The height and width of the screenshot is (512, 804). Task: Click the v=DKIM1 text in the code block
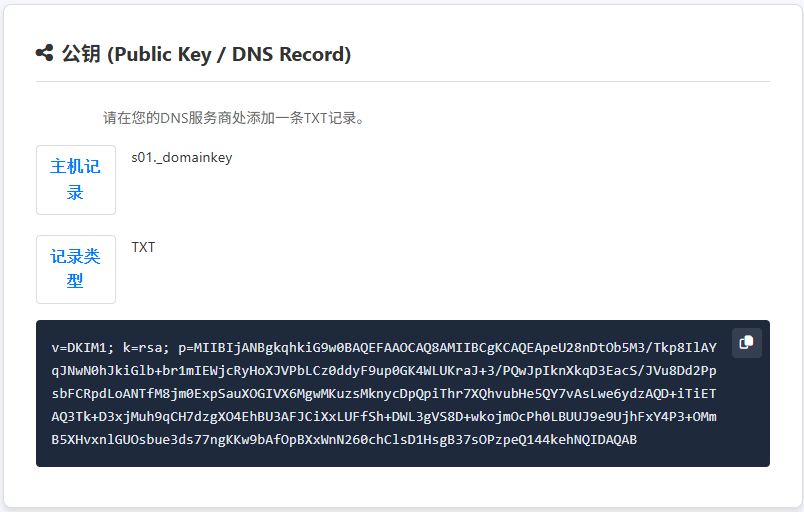coord(84,348)
